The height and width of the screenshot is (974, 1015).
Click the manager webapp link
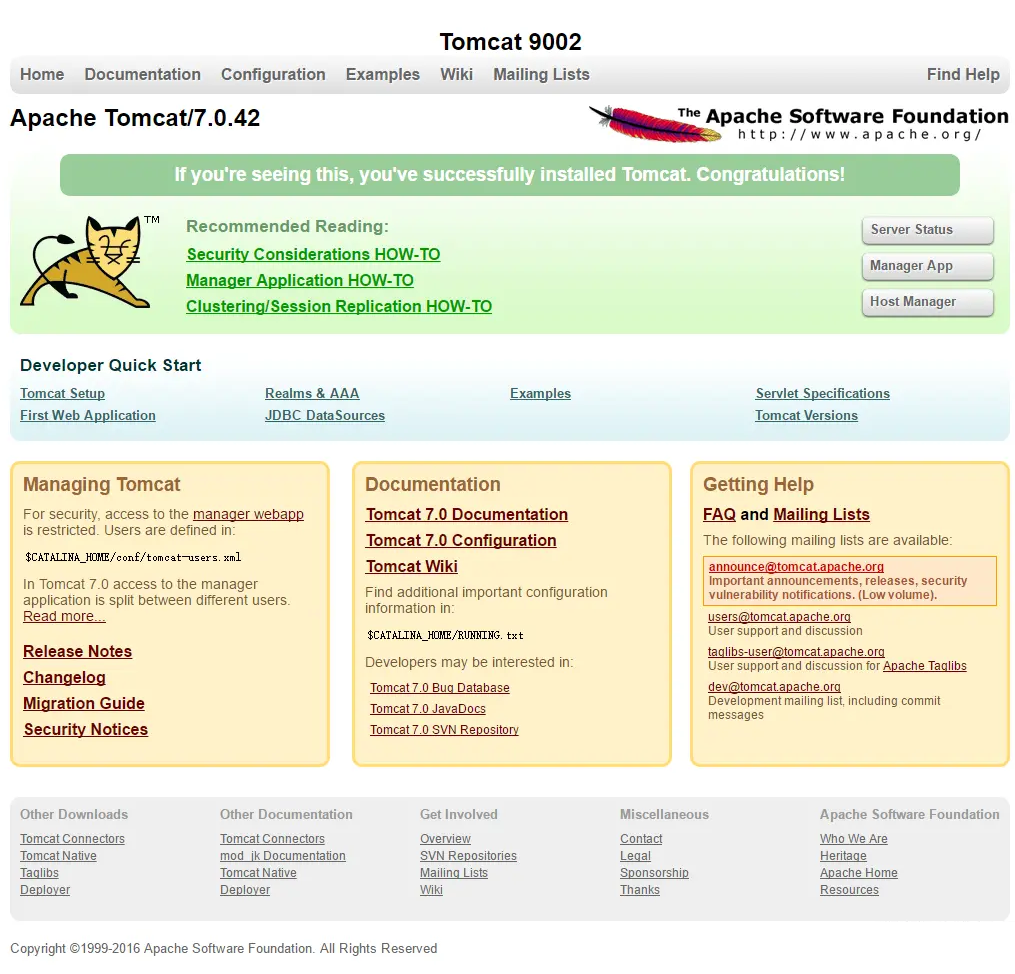[x=248, y=514]
